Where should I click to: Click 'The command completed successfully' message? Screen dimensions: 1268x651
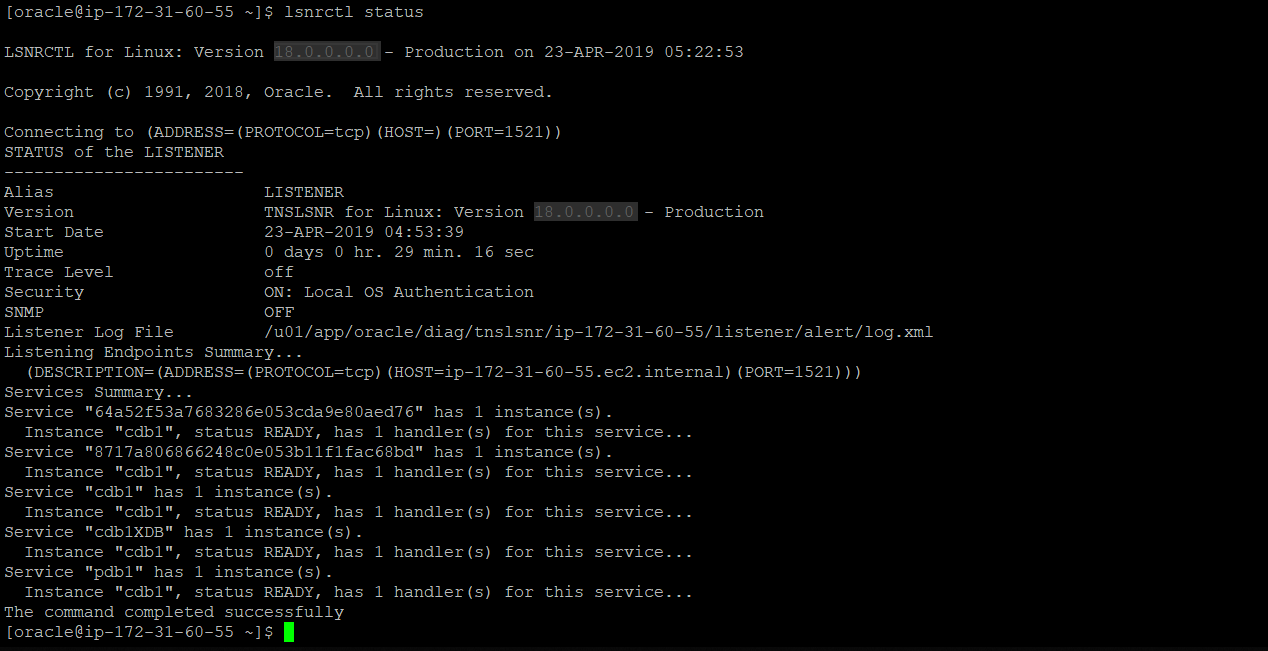174,612
